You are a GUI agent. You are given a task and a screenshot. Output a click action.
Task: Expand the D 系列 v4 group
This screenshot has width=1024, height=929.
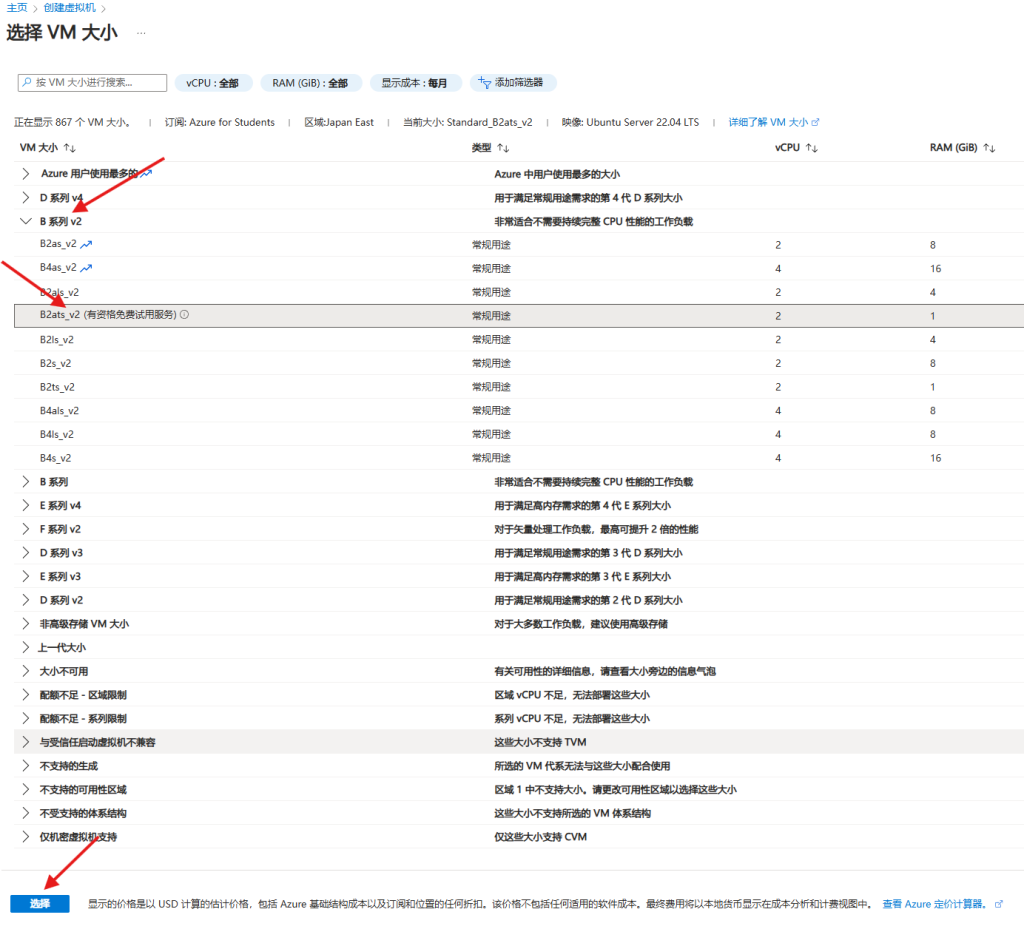(x=26, y=198)
